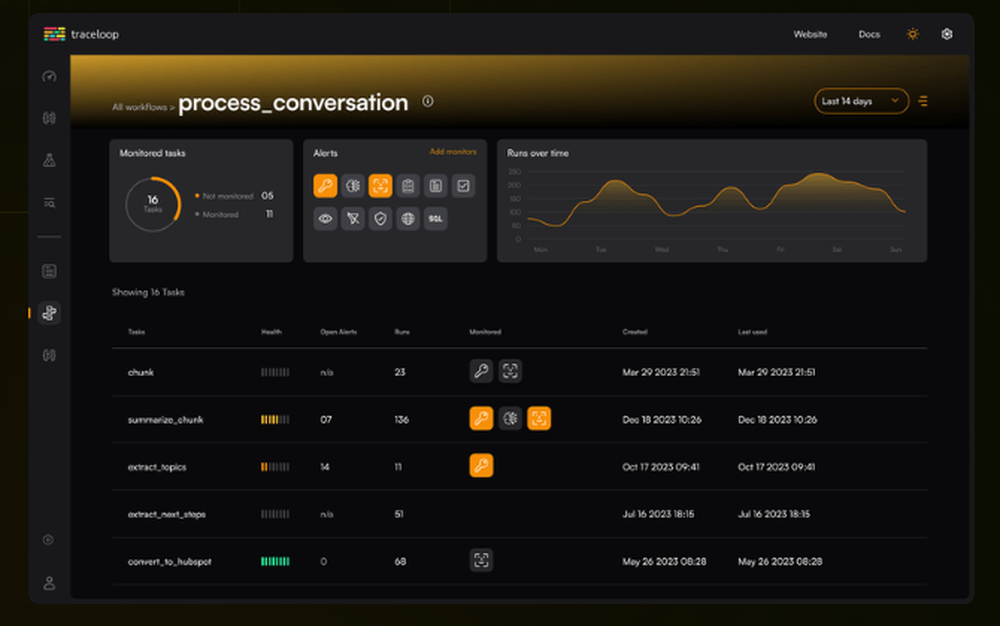
Task: Click the braces icon below the workflows icon
Action: [x=49, y=355]
